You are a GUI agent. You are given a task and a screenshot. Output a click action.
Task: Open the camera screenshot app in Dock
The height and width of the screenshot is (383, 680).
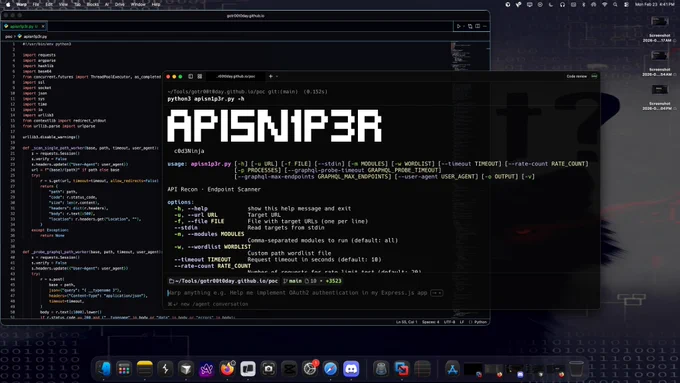[268, 369]
